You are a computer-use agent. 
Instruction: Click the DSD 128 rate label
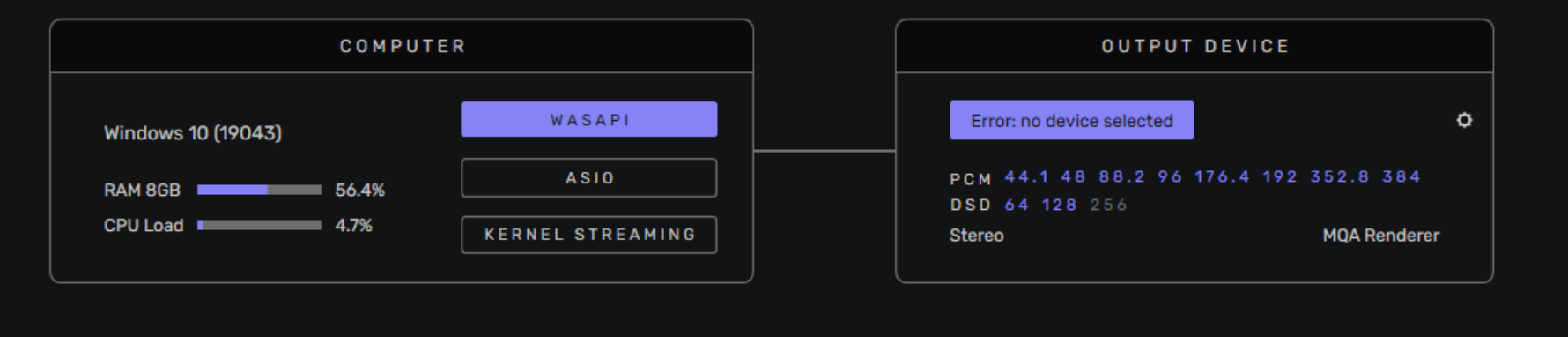click(1059, 205)
